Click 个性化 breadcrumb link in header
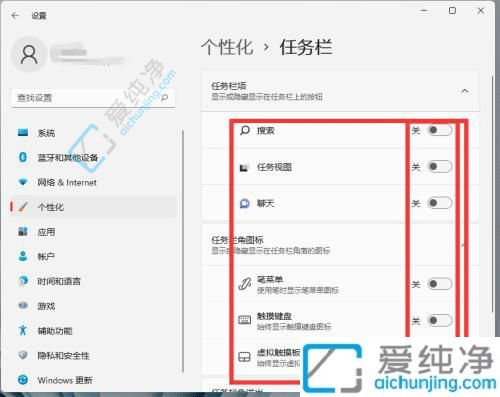This screenshot has width=500, height=397. click(x=228, y=47)
